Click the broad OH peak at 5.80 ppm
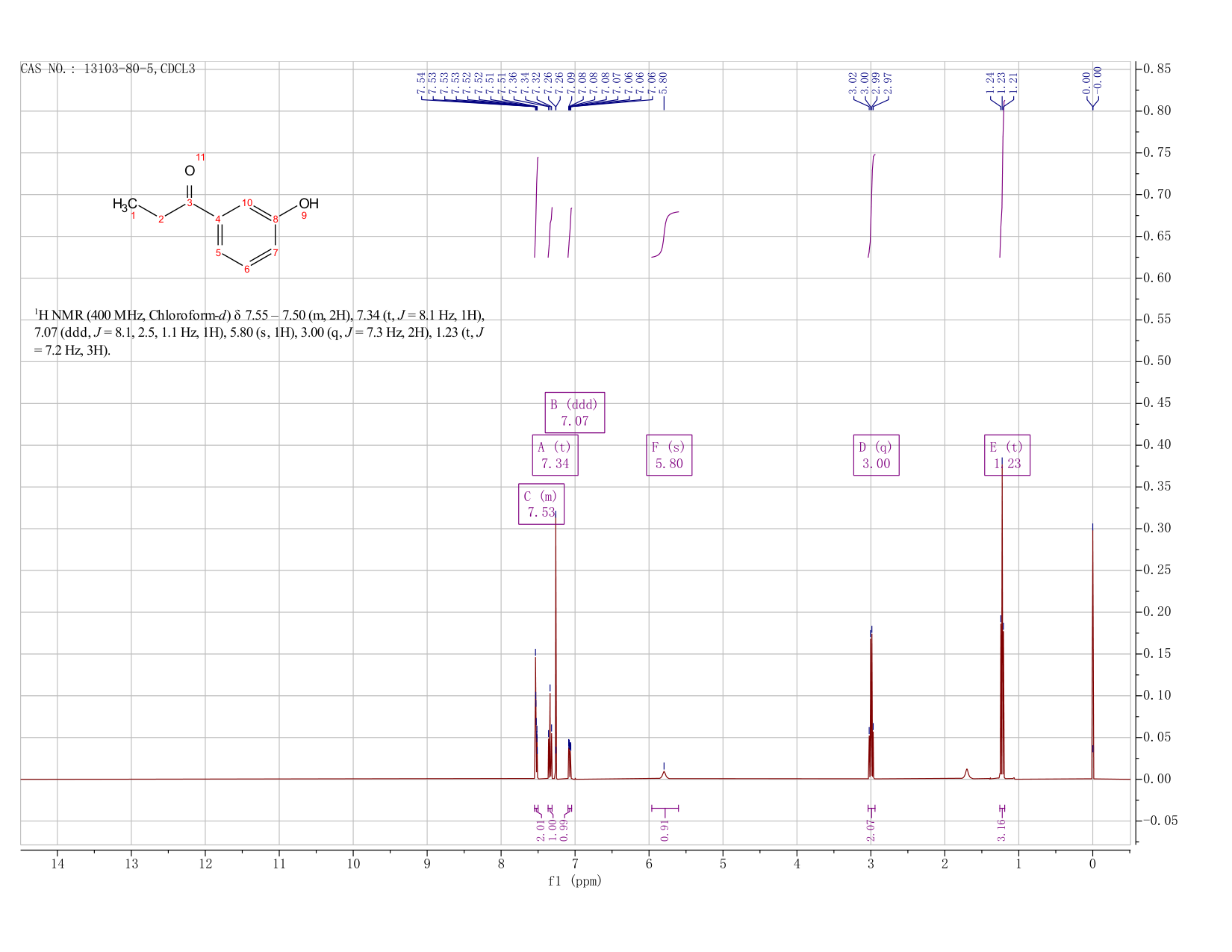Viewport: 1232px width, 952px height. click(x=664, y=774)
